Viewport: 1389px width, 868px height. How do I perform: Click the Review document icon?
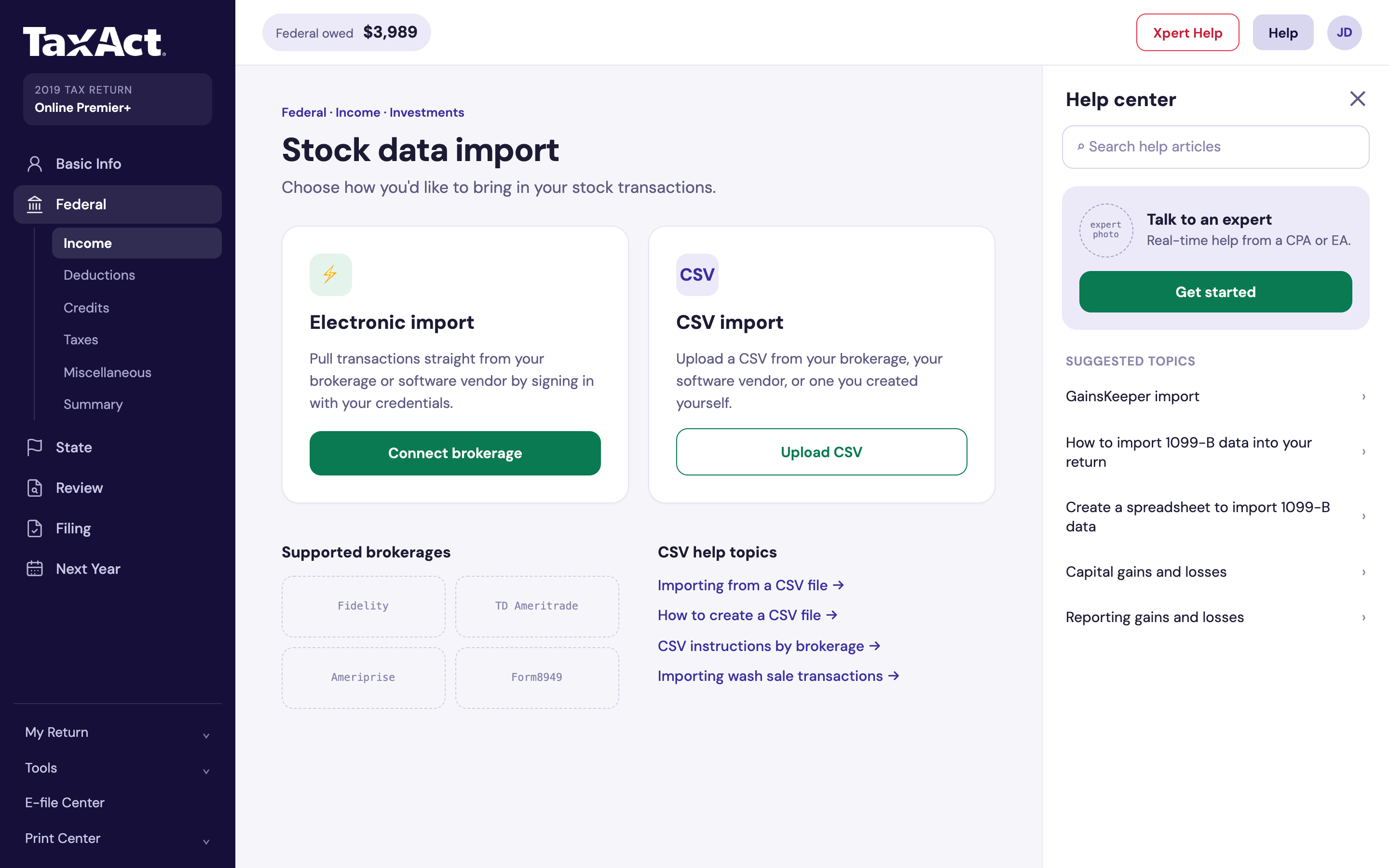tap(35, 488)
